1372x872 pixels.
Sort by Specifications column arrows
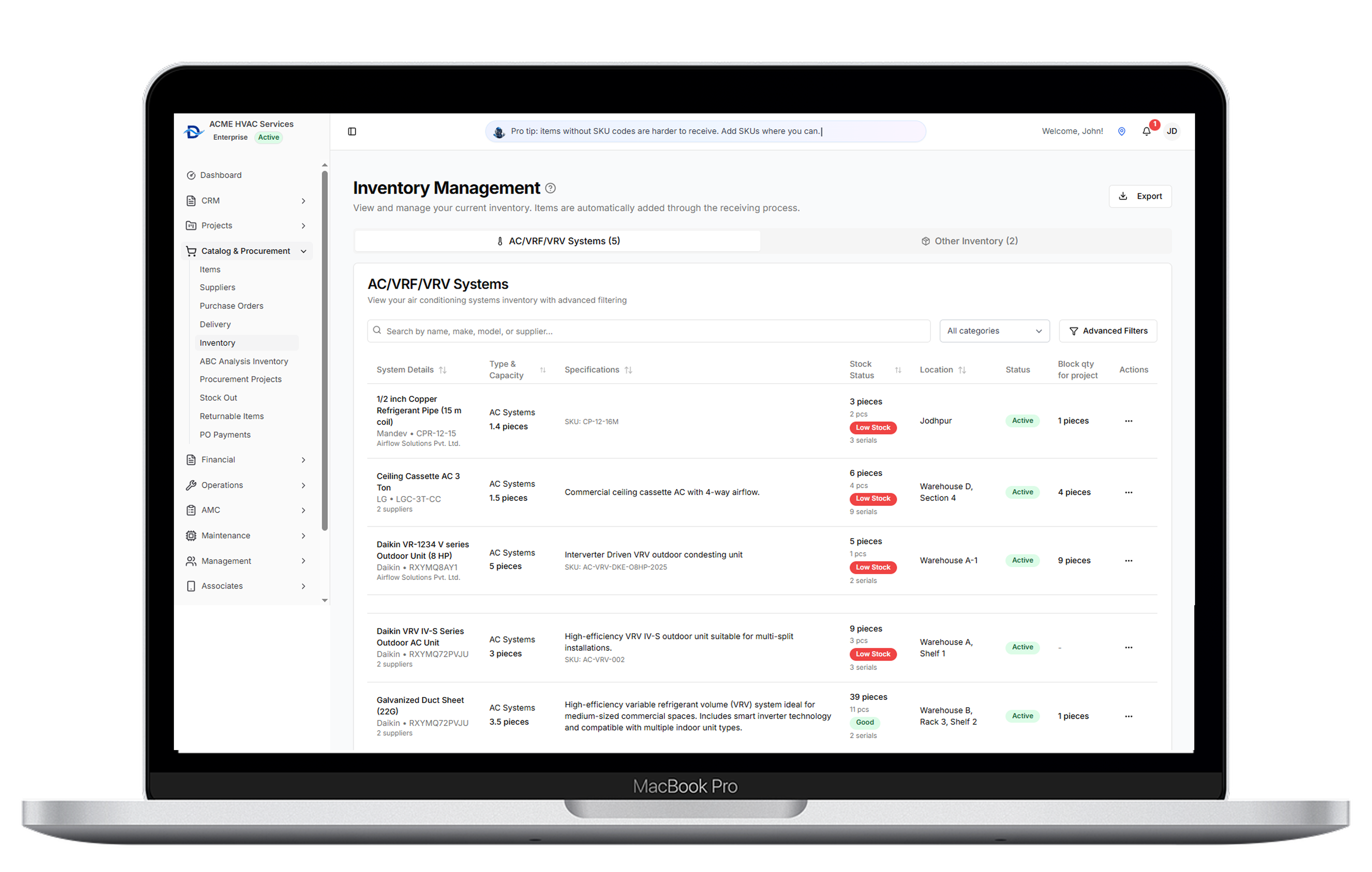(x=628, y=370)
